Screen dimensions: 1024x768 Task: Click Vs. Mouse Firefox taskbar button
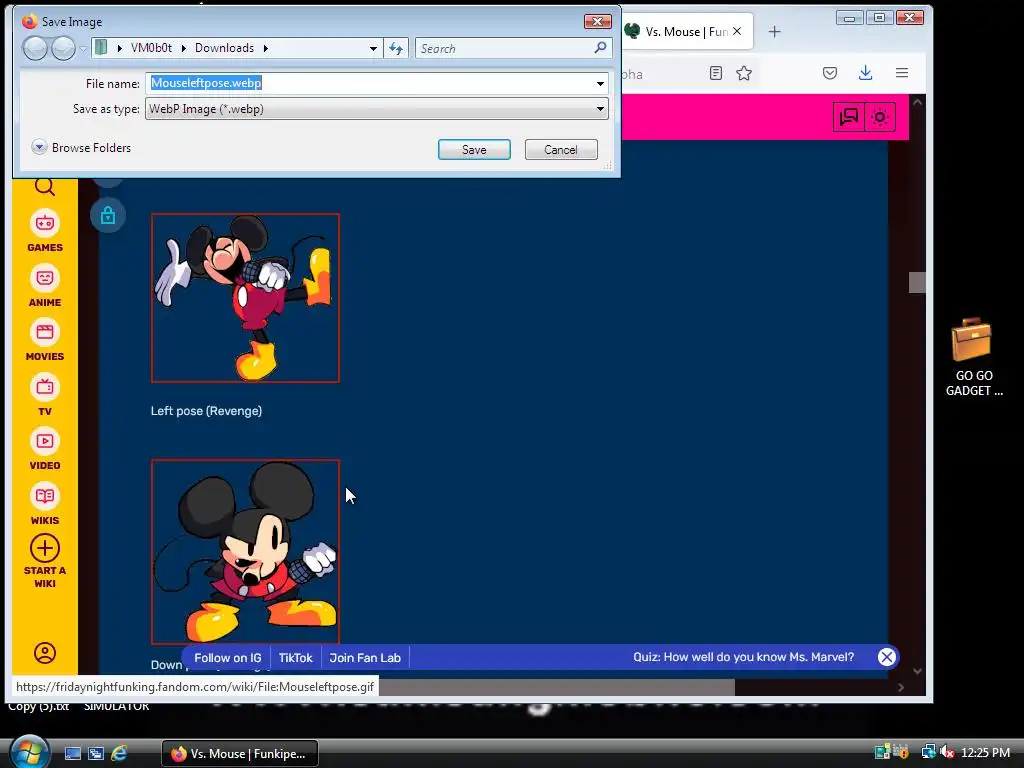coord(240,754)
